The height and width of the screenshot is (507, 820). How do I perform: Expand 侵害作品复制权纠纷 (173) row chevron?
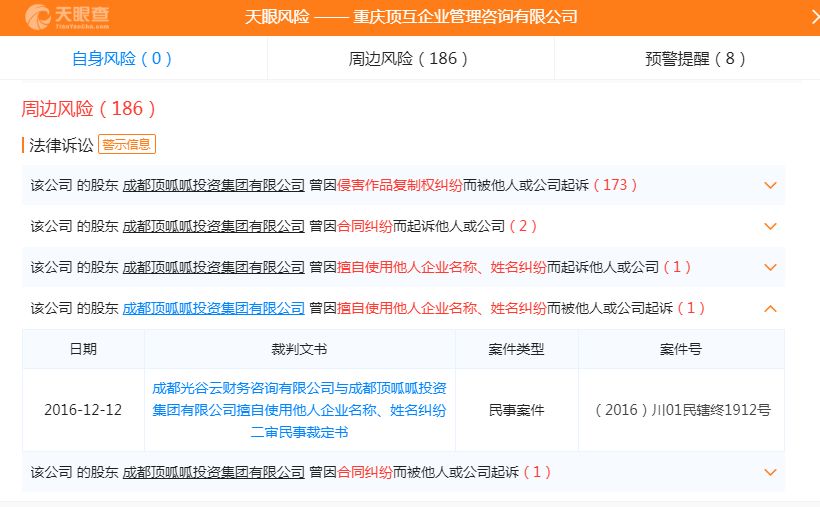pyautogui.click(x=770, y=185)
